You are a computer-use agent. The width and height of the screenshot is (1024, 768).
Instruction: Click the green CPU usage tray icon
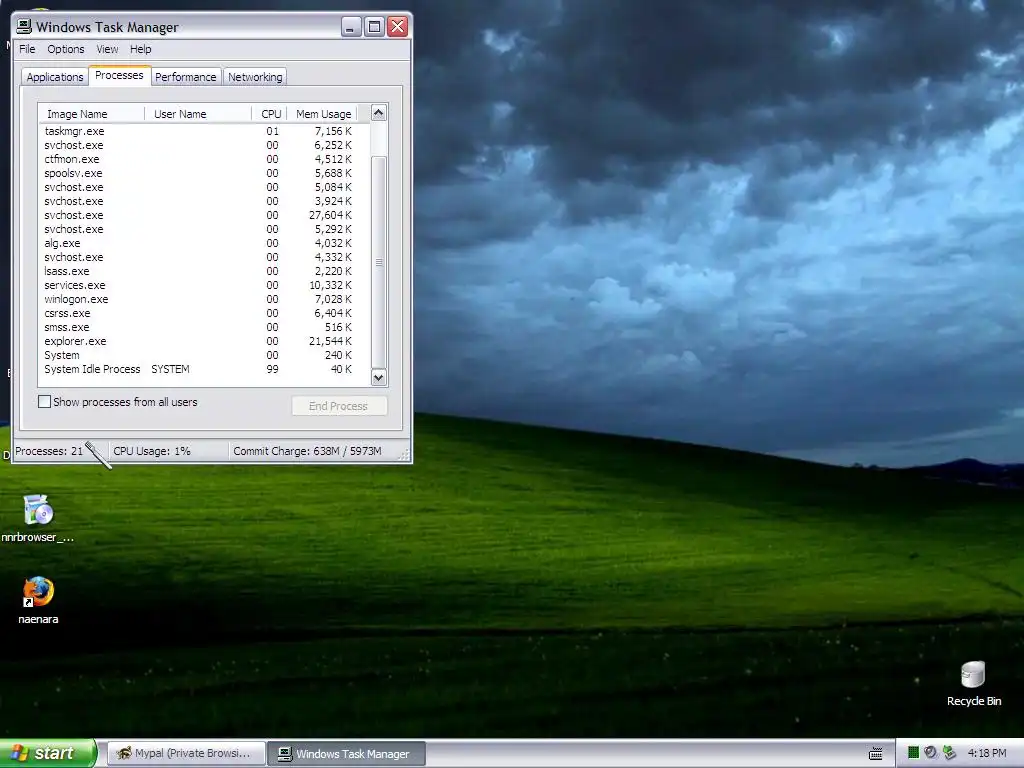pos(913,753)
